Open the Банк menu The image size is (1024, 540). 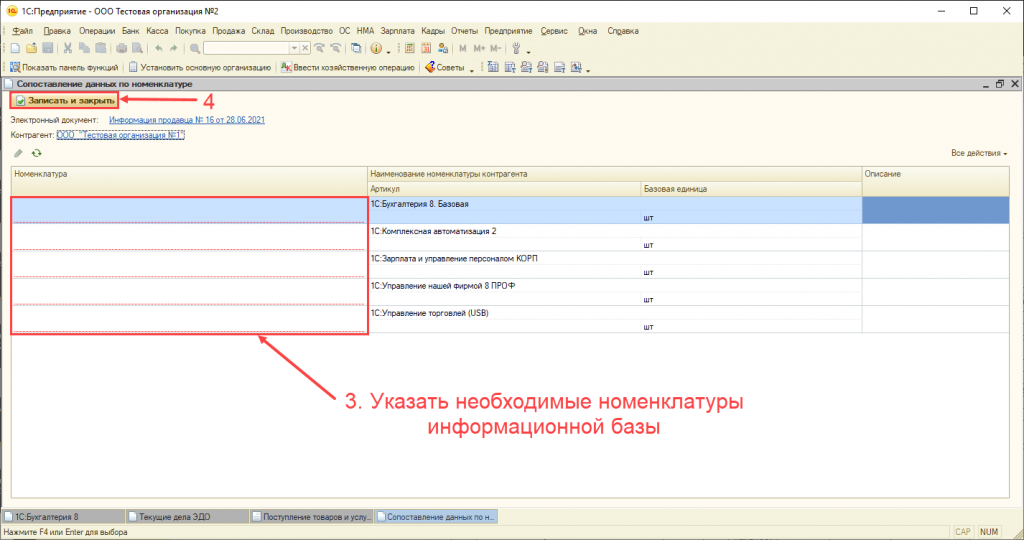pyautogui.click(x=131, y=31)
